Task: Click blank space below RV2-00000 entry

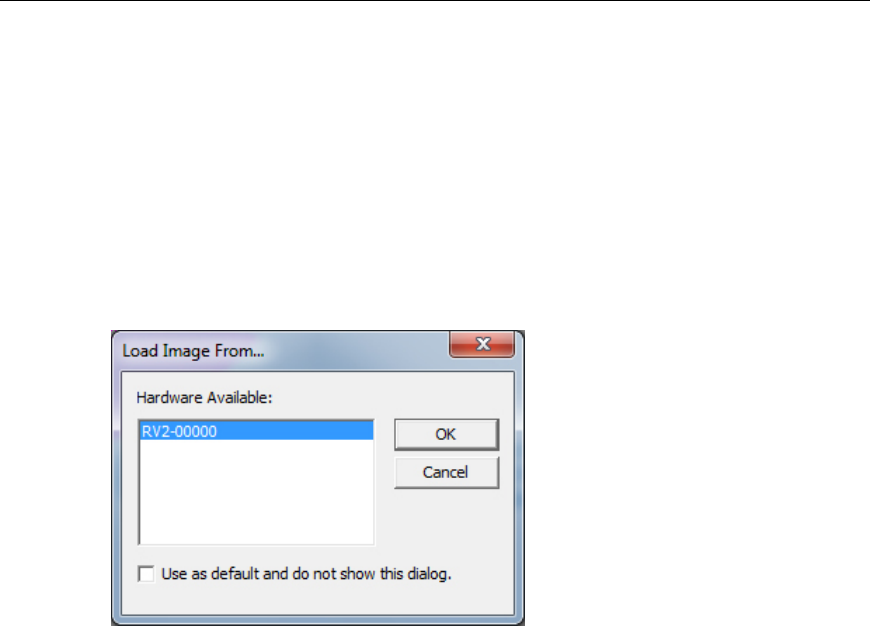Action: coord(256,491)
